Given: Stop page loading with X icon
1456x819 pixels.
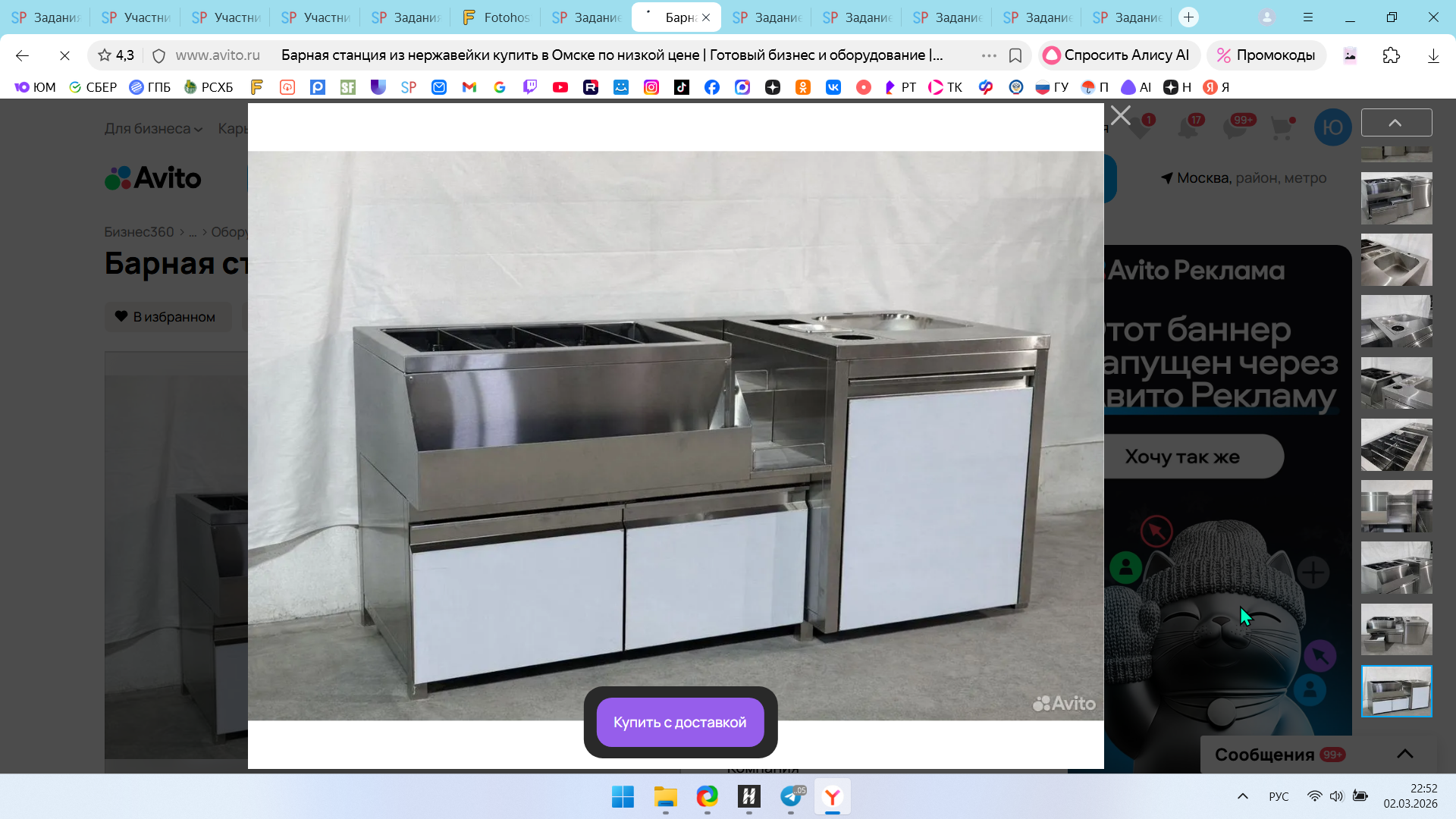Looking at the screenshot, I should point(64,55).
